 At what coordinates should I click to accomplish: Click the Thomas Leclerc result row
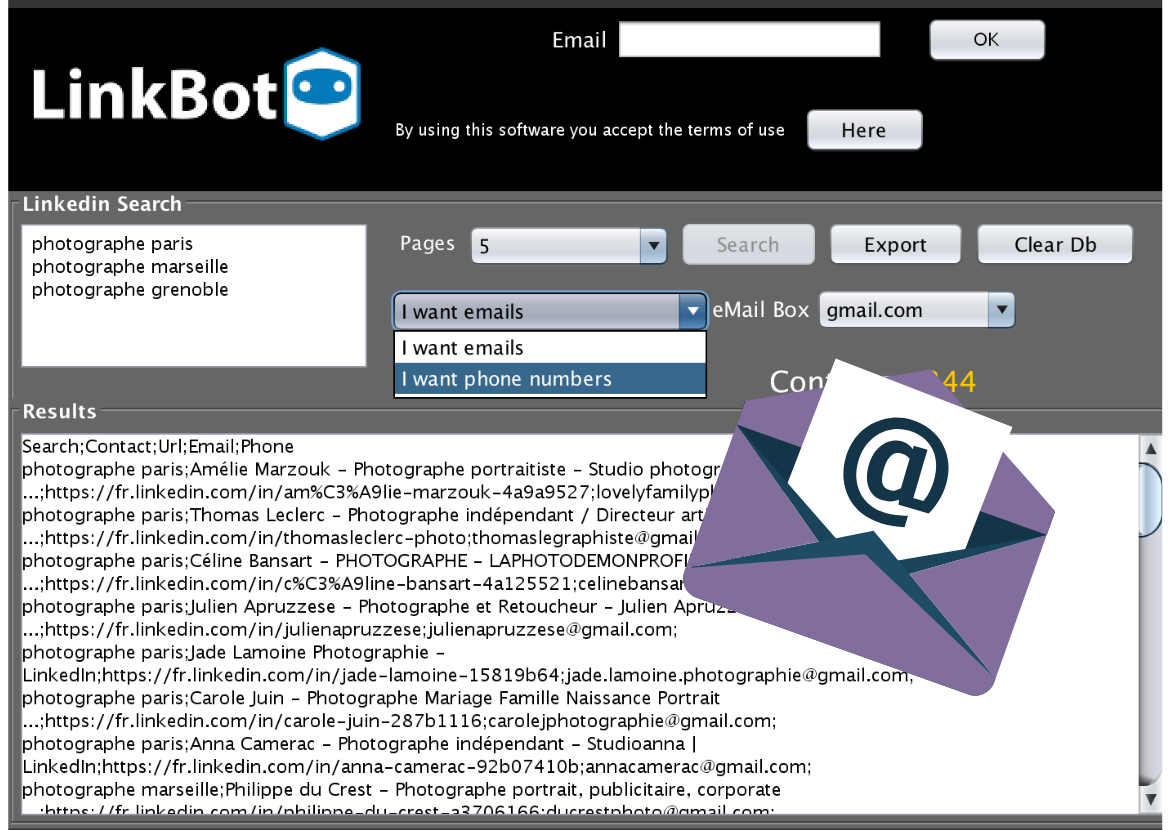(x=363, y=515)
